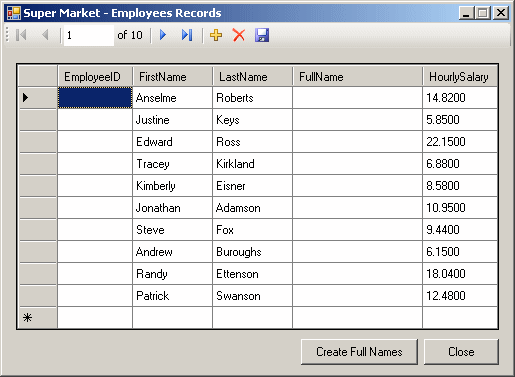The width and height of the screenshot is (515, 377).
Task: Click the salary value 10.9500
Action: click(460, 208)
